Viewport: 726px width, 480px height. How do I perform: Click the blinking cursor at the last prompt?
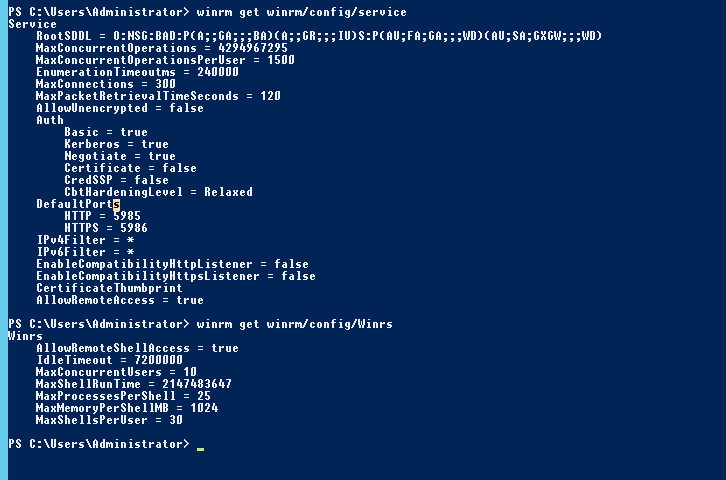[200, 449]
